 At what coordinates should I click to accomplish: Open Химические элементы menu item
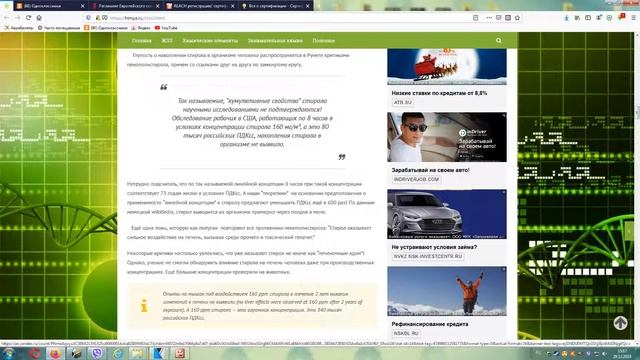210,41
